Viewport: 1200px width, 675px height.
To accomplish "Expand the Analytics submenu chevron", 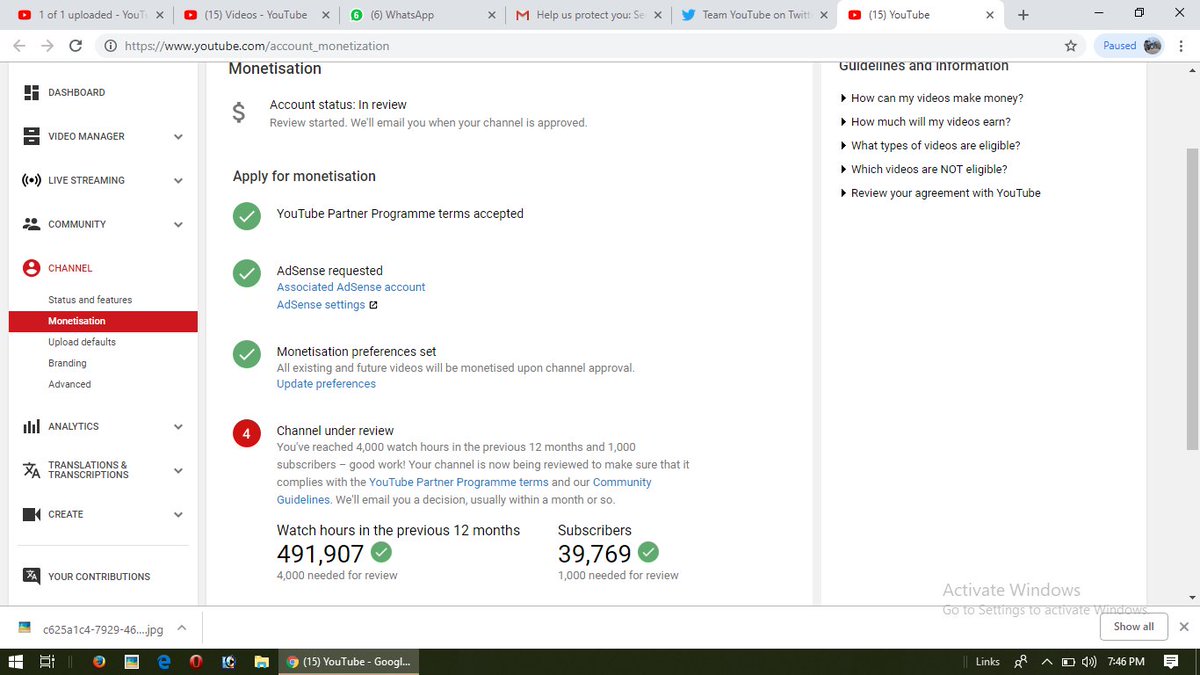I will (178, 427).
